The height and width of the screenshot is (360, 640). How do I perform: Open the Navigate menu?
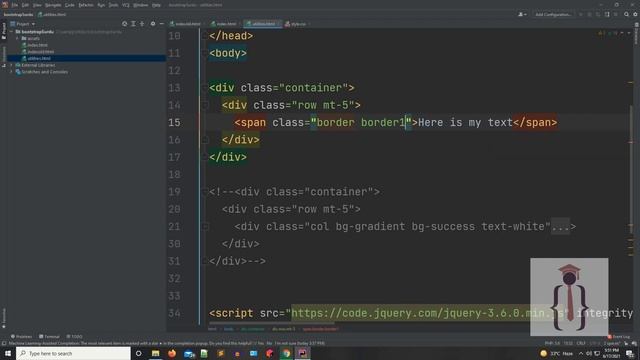(x=53, y=5)
